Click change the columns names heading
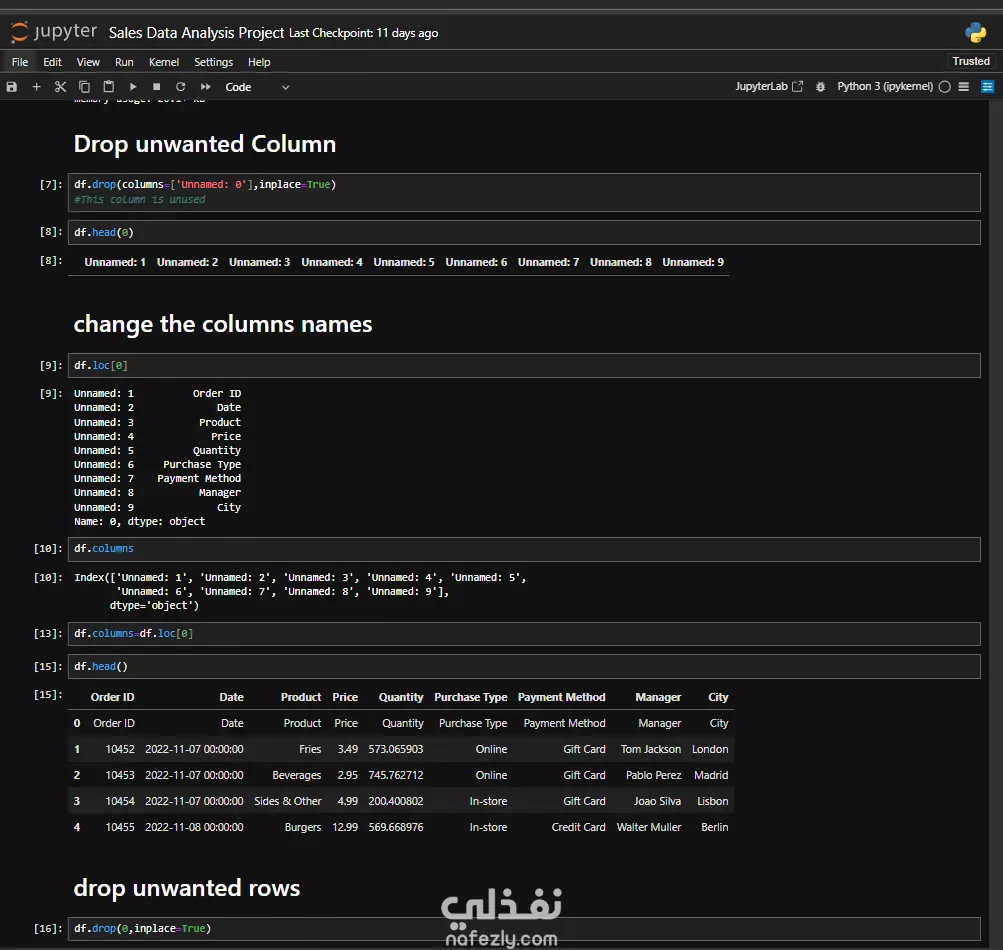This screenshot has width=1003, height=950. [223, 324]
